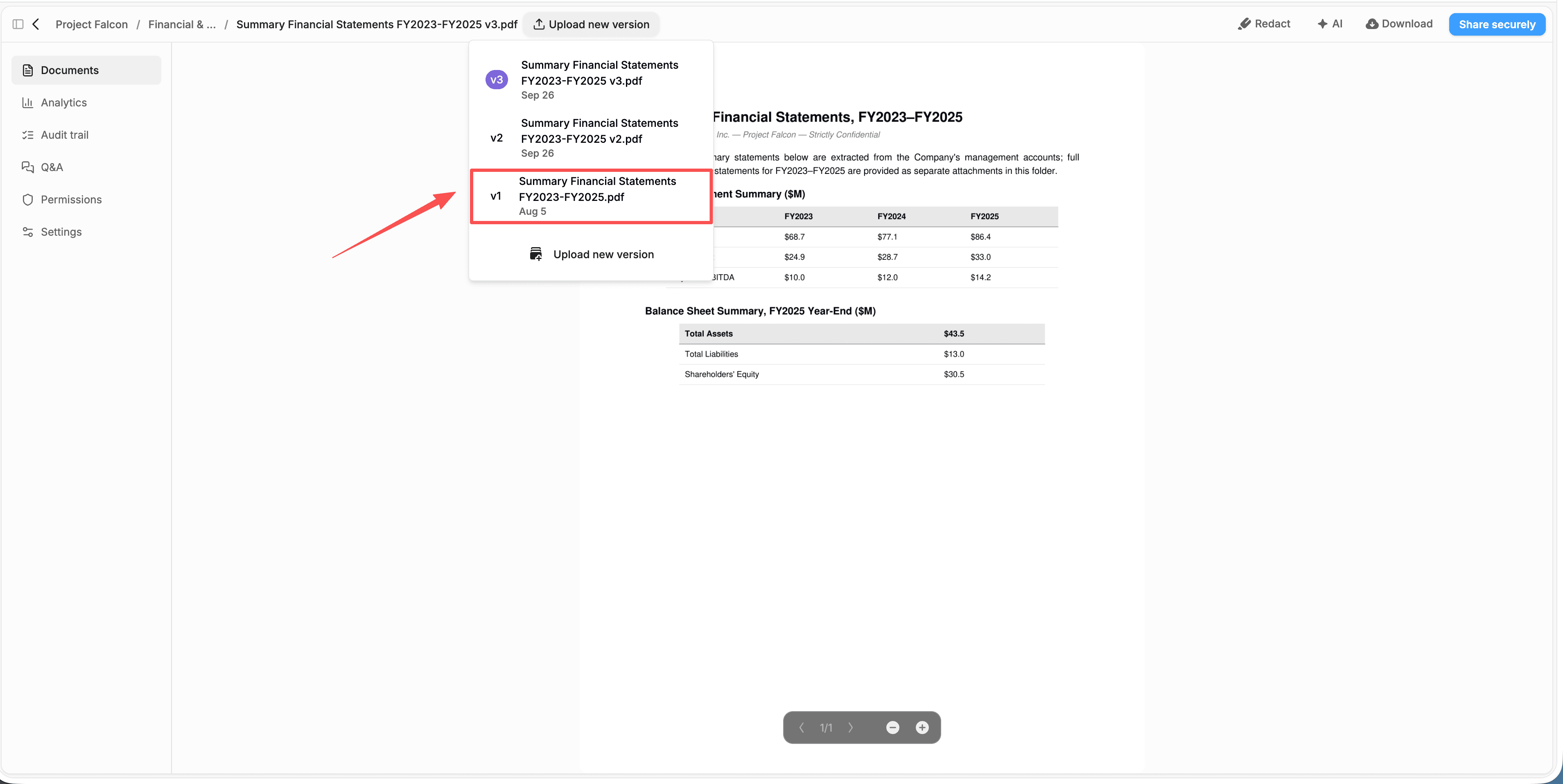
Task: Click the Documents file icon
Action: pyautogui.click(x=27, y=70)
